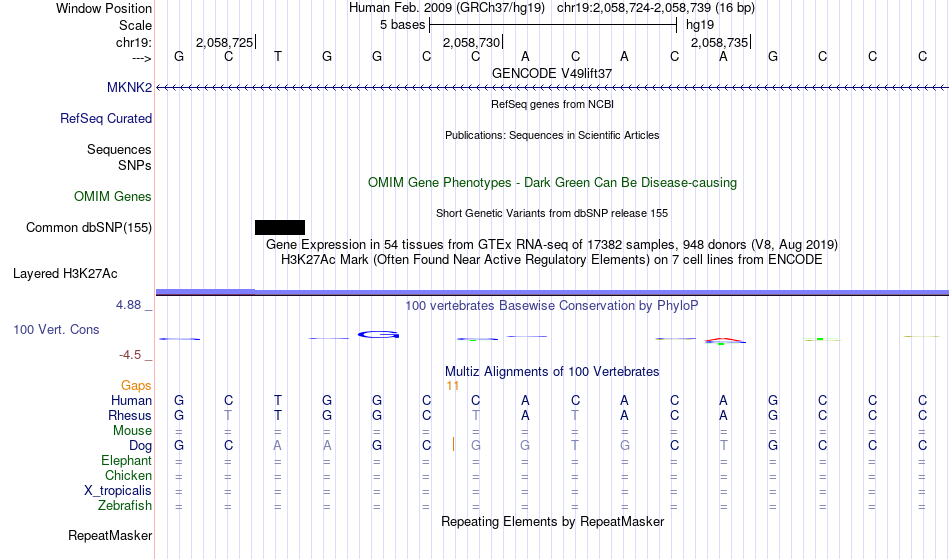This screenshot has width=950, height=559.
Task: Click the black dbSNP variant block
Action: (x=280, y=227)
